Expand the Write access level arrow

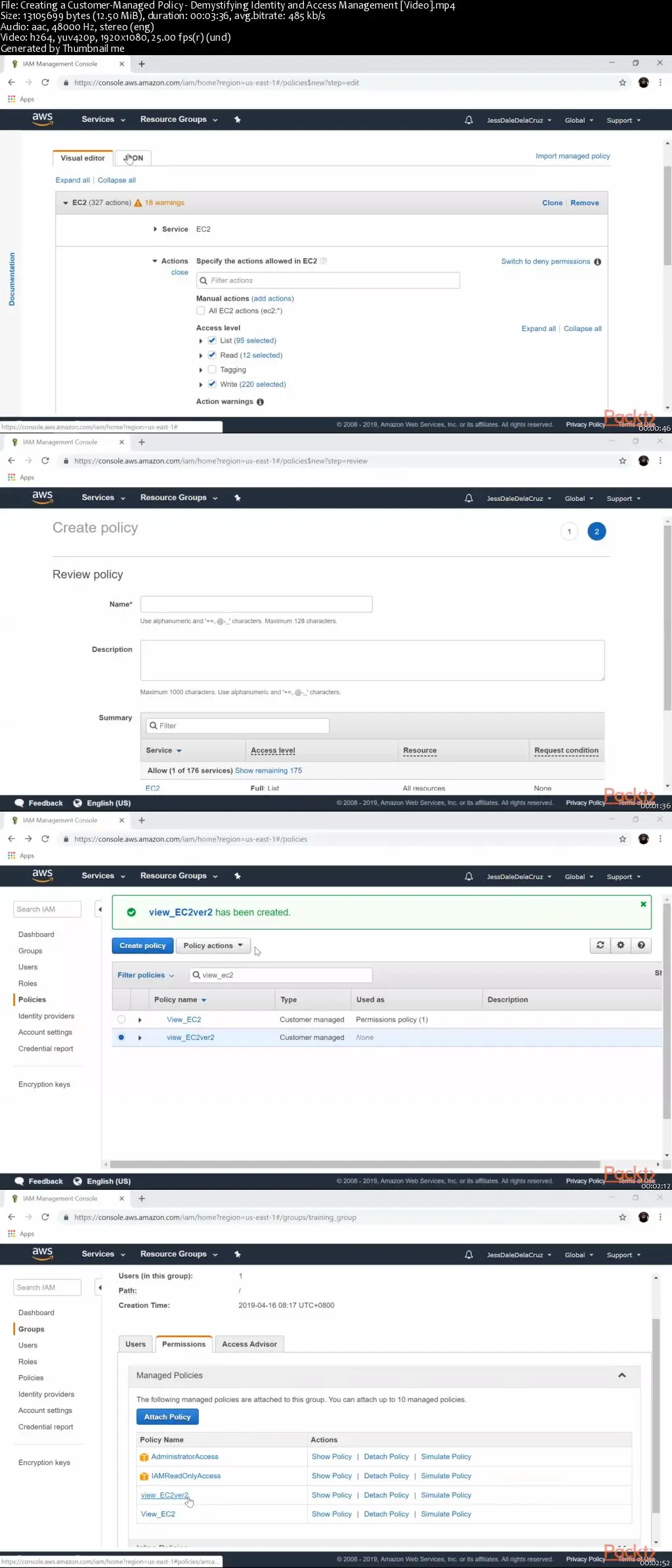[201, 384]
